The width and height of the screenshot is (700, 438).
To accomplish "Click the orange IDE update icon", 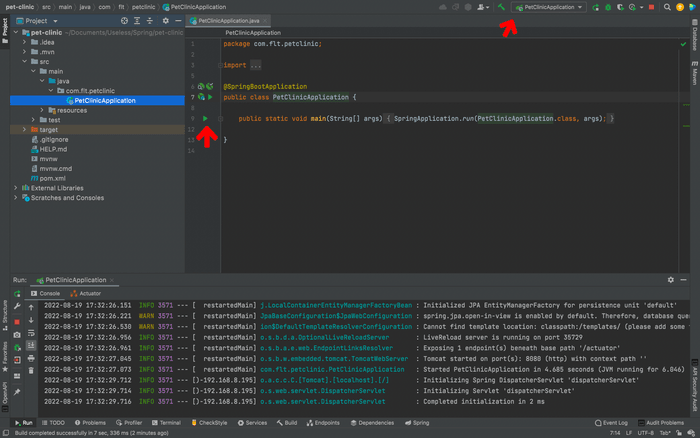I will [680, 7].
